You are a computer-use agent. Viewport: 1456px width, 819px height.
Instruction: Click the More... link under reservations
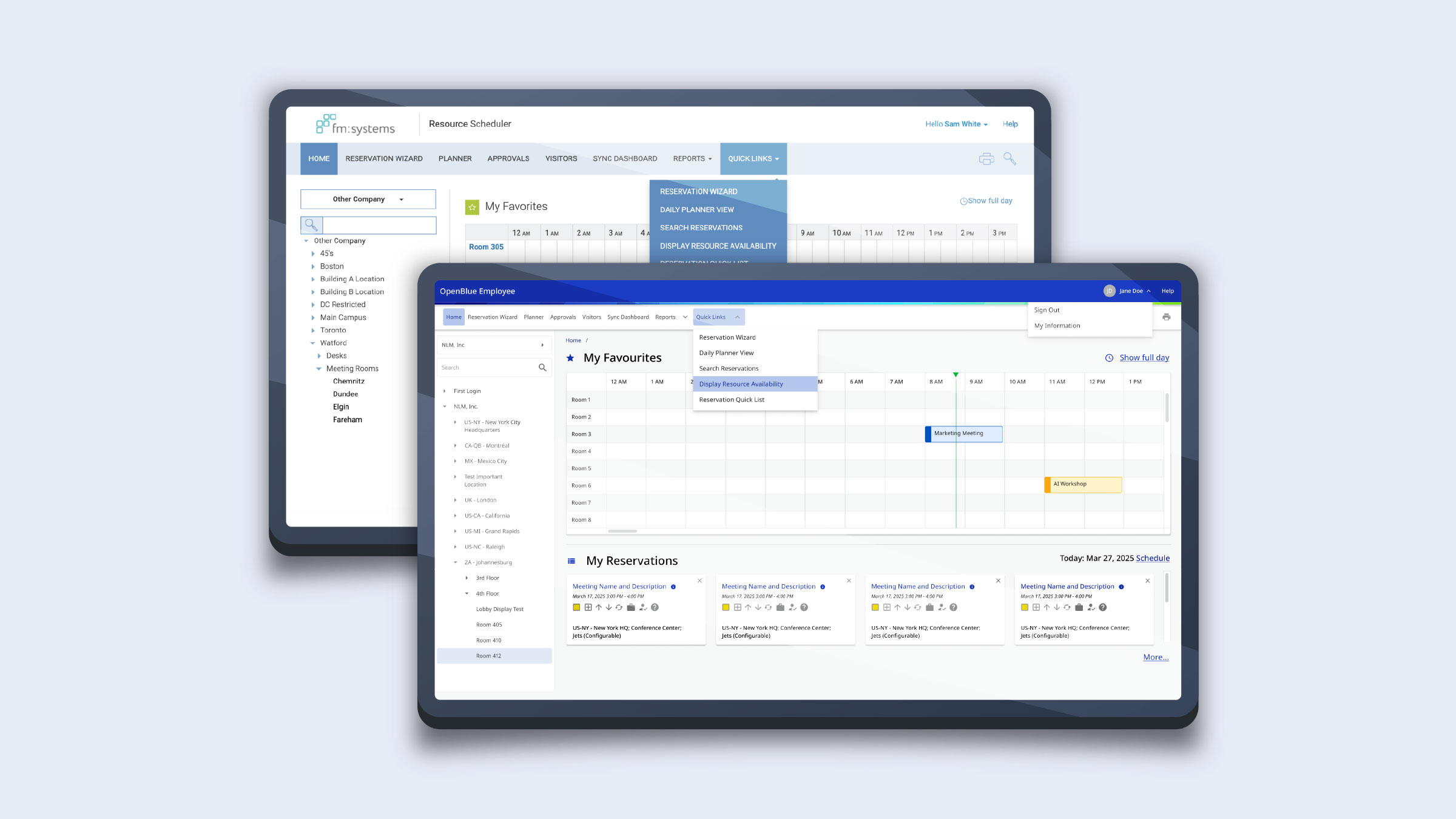coord(1156,657)
